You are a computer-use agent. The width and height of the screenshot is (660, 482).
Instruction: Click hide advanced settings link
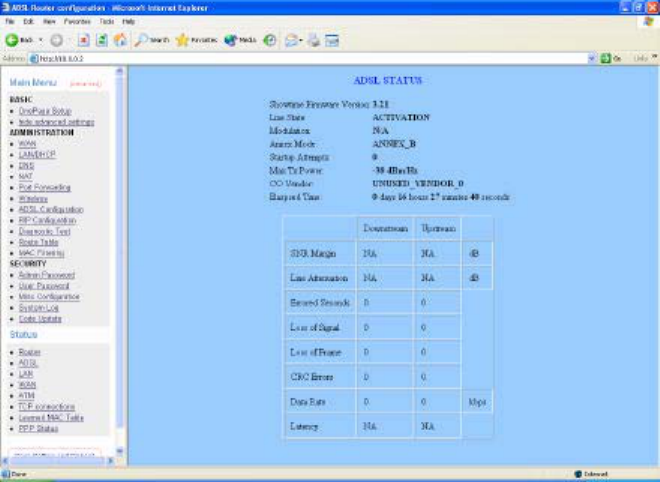coord(56,122)
